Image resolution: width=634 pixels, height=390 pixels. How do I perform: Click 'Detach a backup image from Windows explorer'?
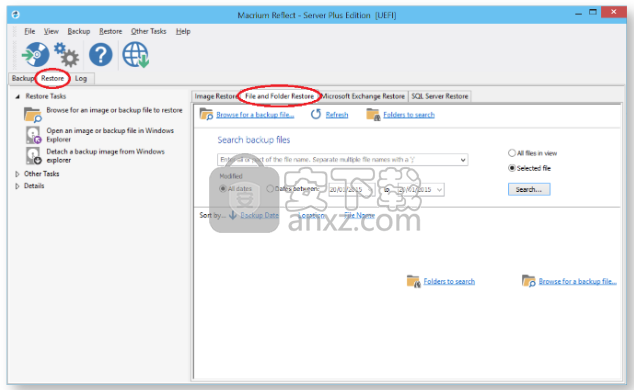[x=106, y=156]
